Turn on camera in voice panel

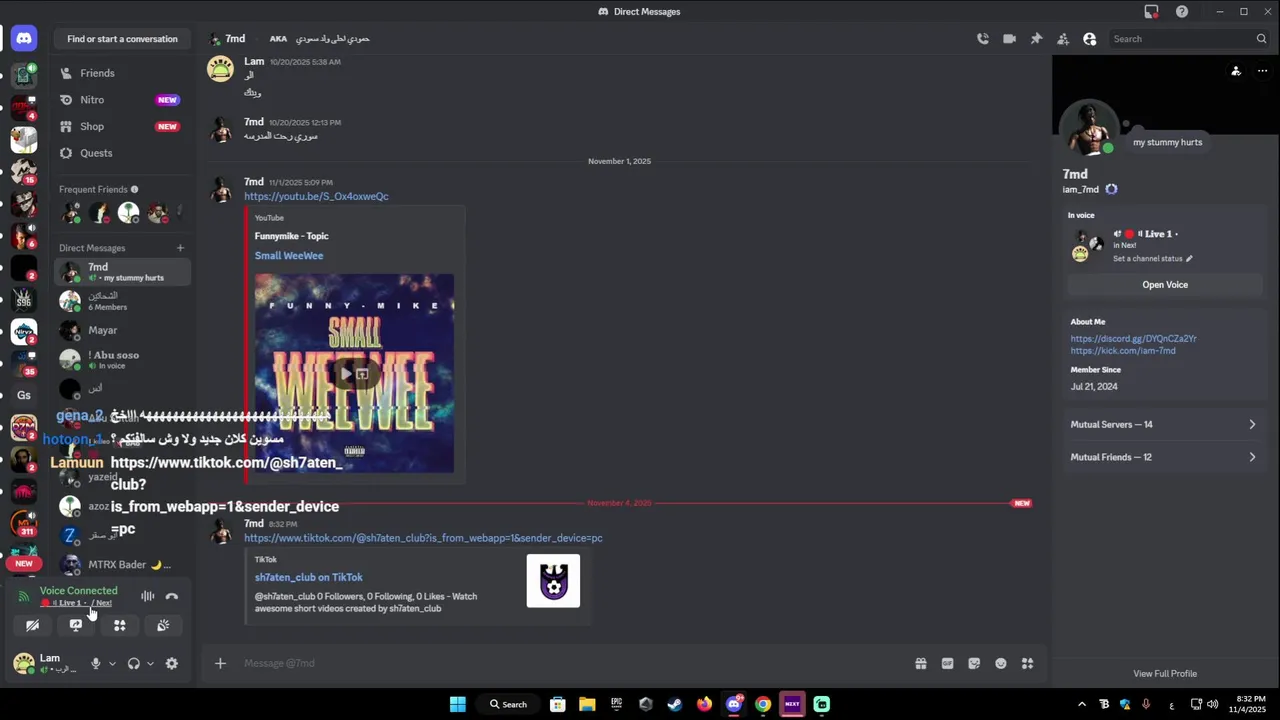point(32,625)
